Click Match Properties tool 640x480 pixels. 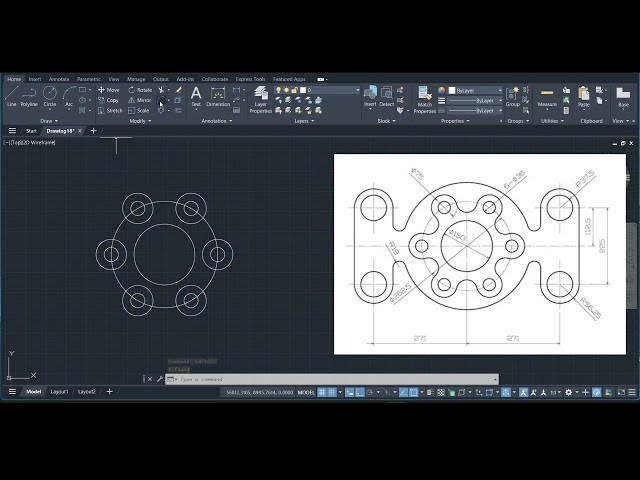pyautogui.click(x=424, y=100)
